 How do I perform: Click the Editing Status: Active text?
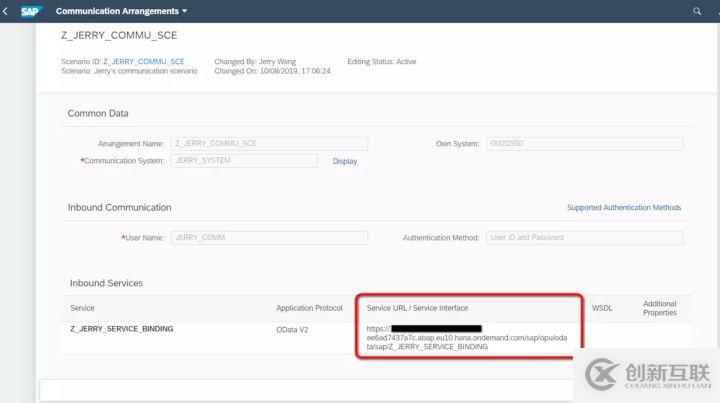click(x=382, y=62)
